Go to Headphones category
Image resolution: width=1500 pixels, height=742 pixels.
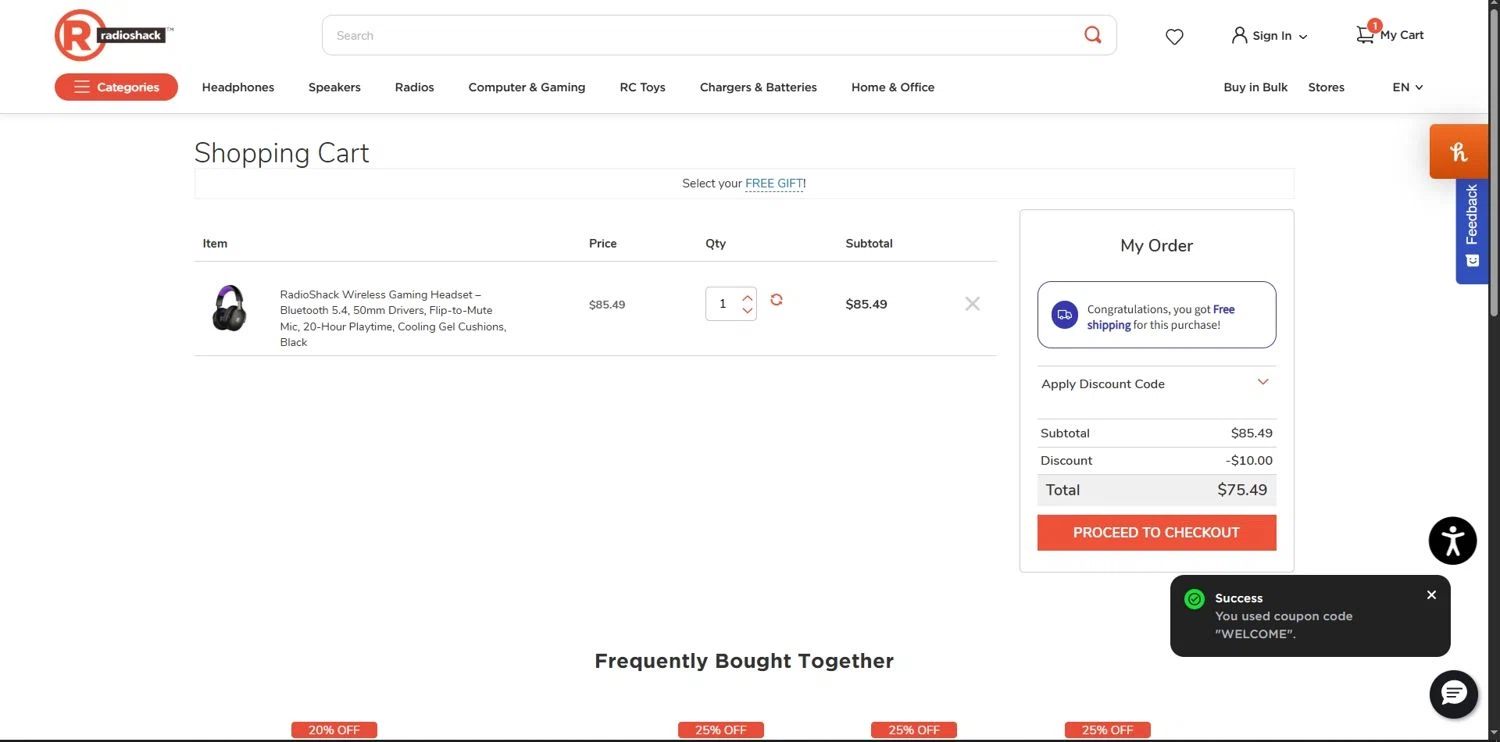coord(238,87)
